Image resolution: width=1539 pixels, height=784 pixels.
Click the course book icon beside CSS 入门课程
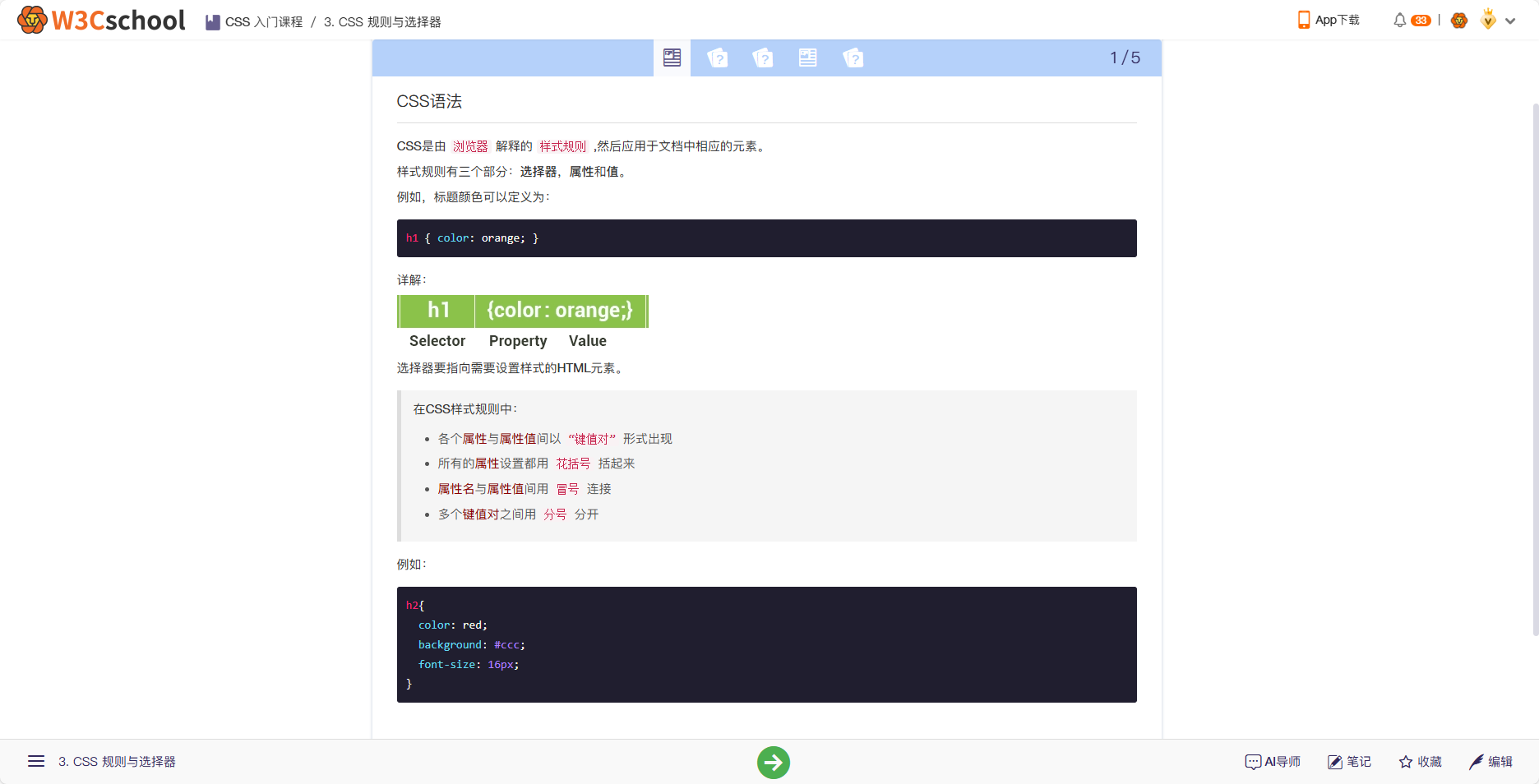[x=212, y=22]
